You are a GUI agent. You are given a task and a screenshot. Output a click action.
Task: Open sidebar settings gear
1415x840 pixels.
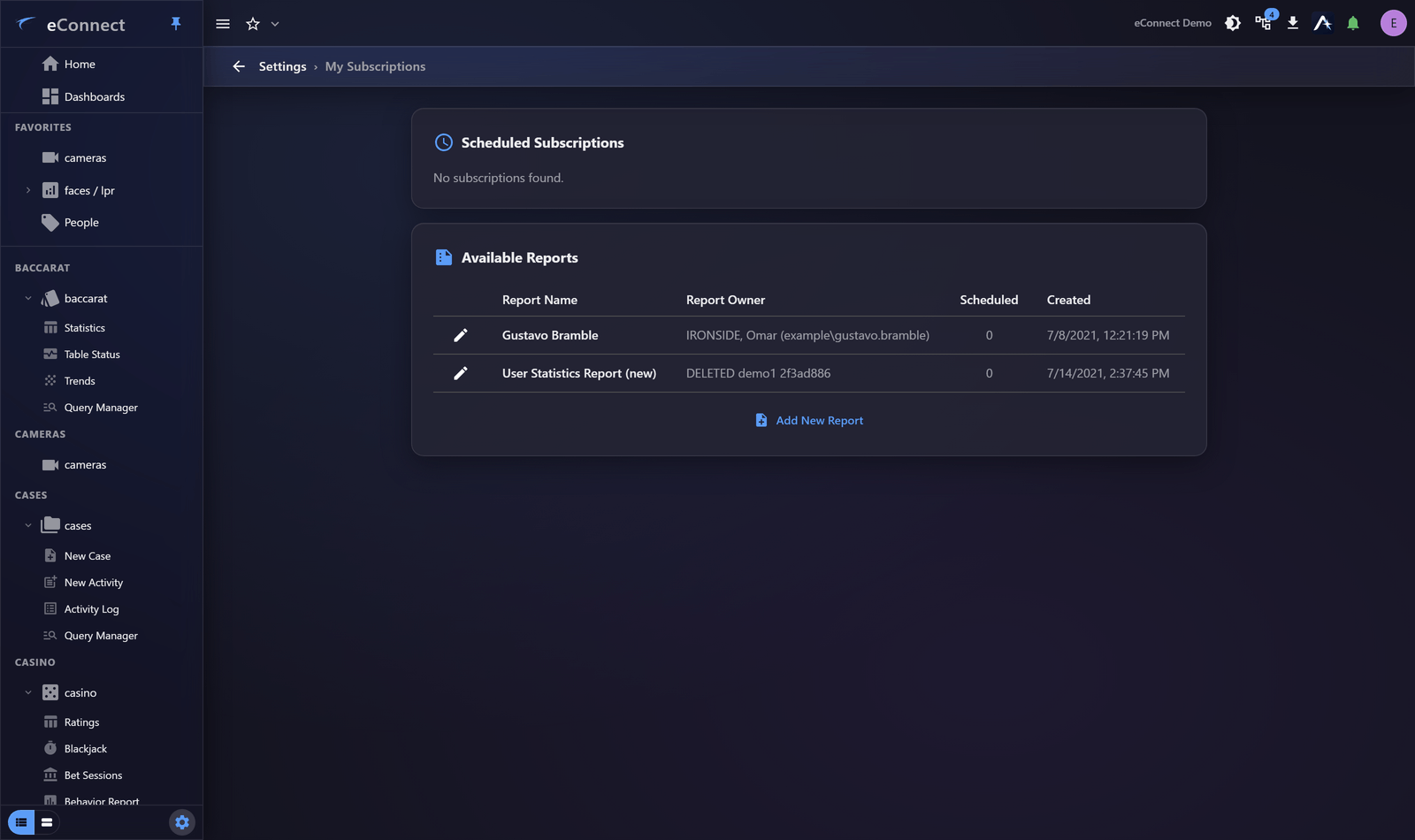[182, 822]
